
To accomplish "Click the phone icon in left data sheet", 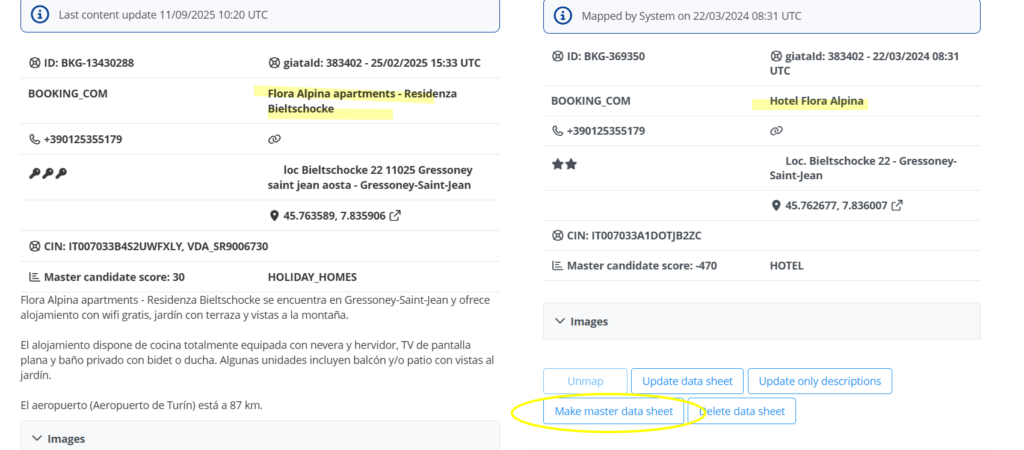I will pyautogui.click(x=35, y=140).
